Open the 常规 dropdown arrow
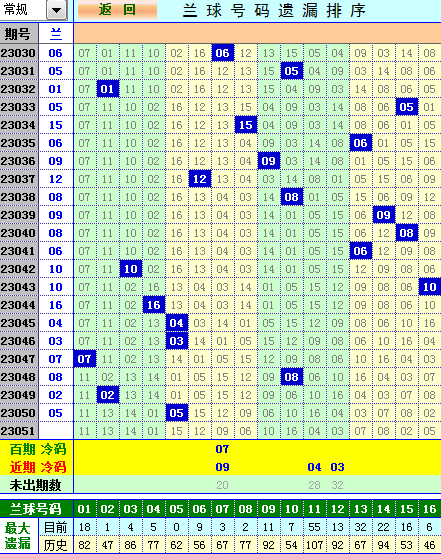This screenshot has width=441, height=554. 57,10
